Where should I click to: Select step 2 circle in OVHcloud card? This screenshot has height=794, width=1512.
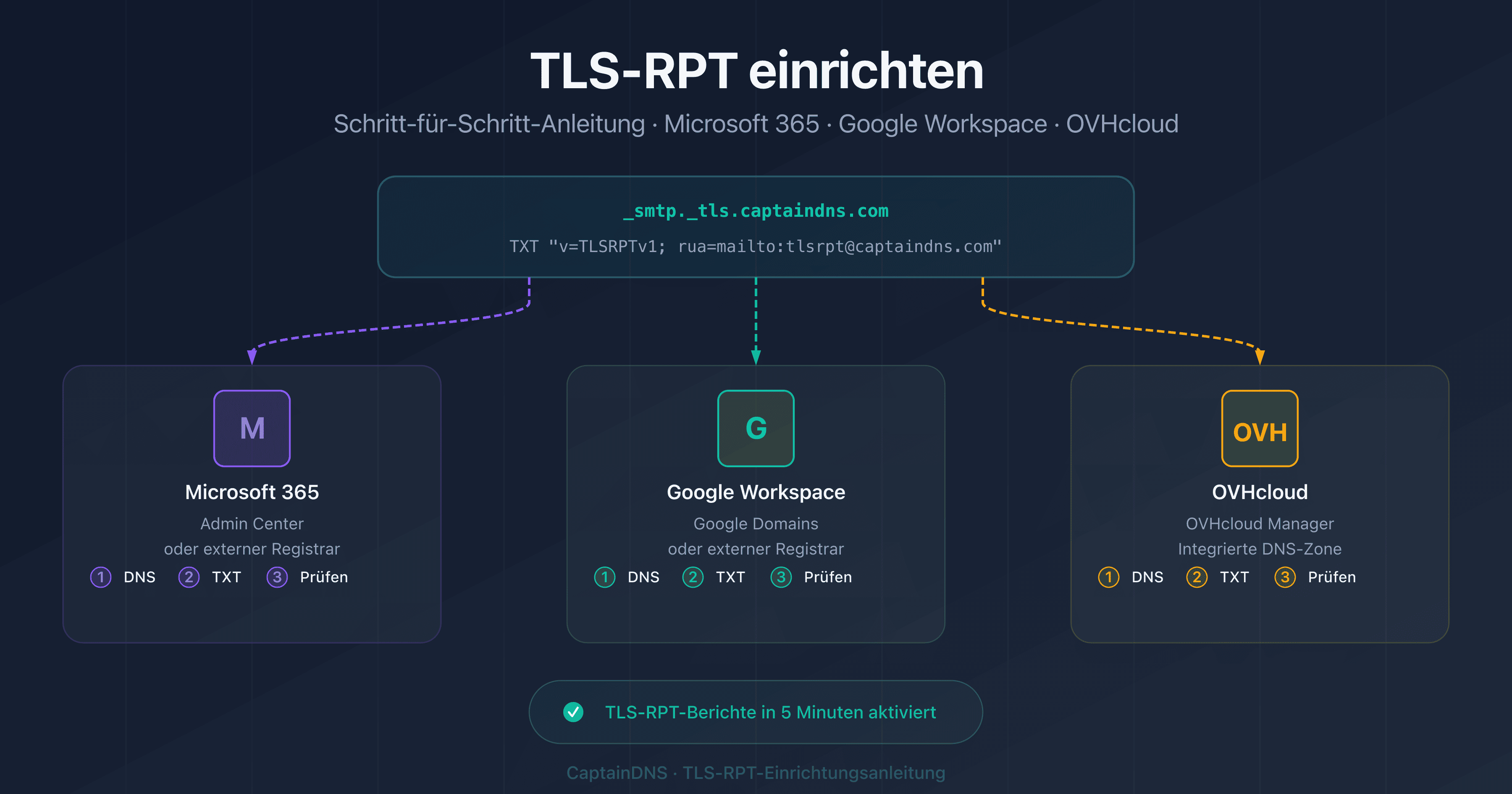[x=1196, y=577]
